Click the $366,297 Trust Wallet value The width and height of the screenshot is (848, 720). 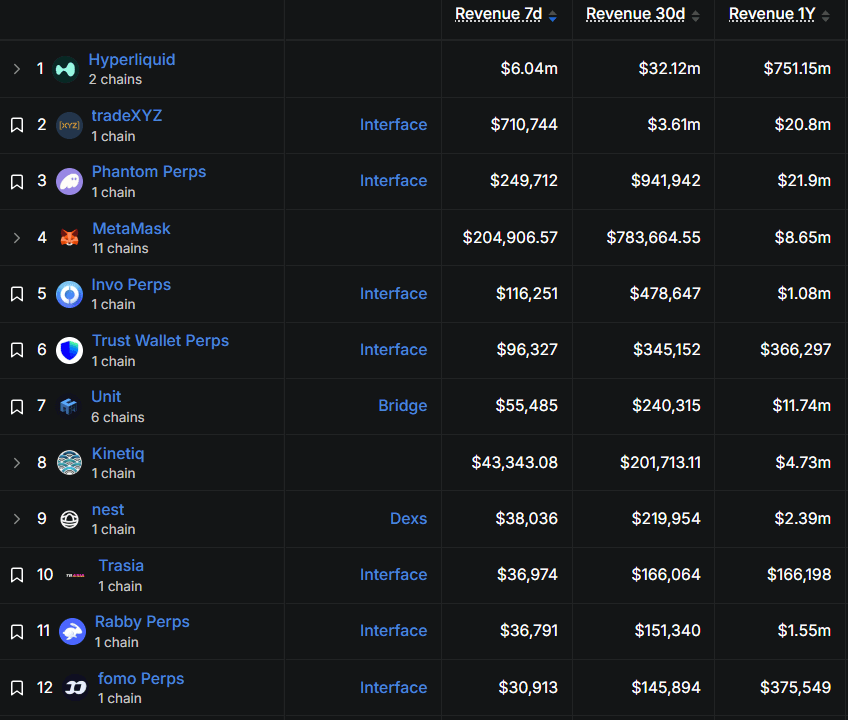[796, 349]
